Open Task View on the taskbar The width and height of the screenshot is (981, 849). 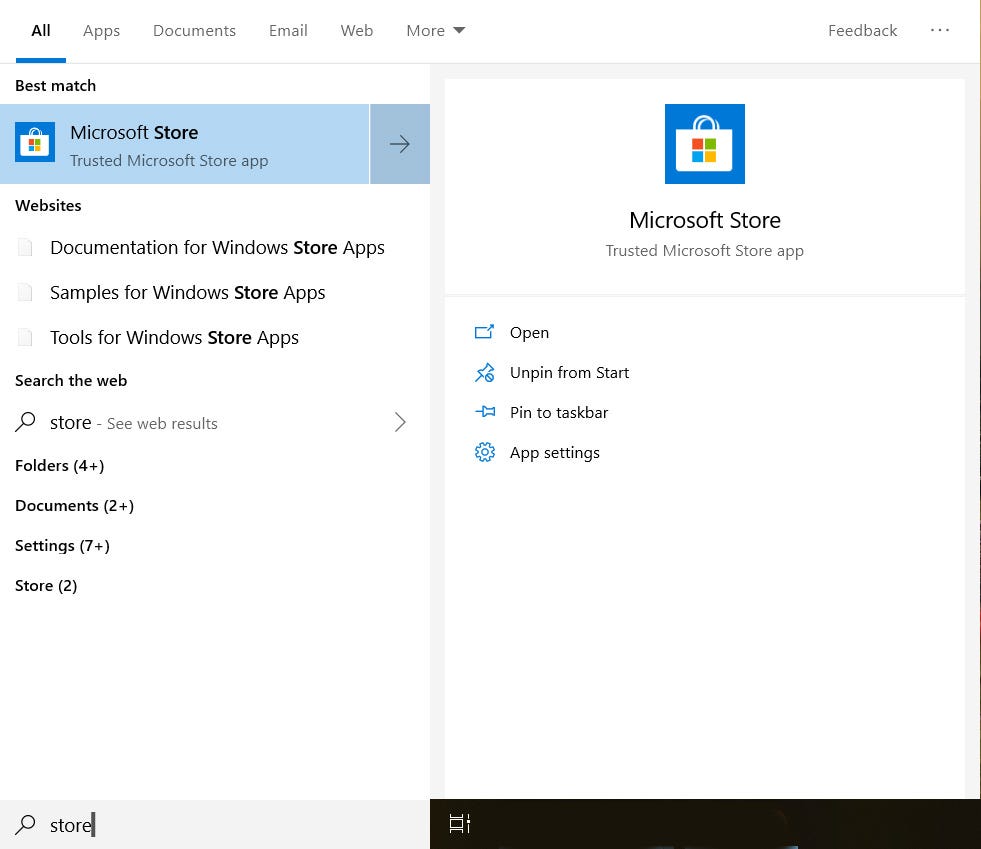point(460,823)
